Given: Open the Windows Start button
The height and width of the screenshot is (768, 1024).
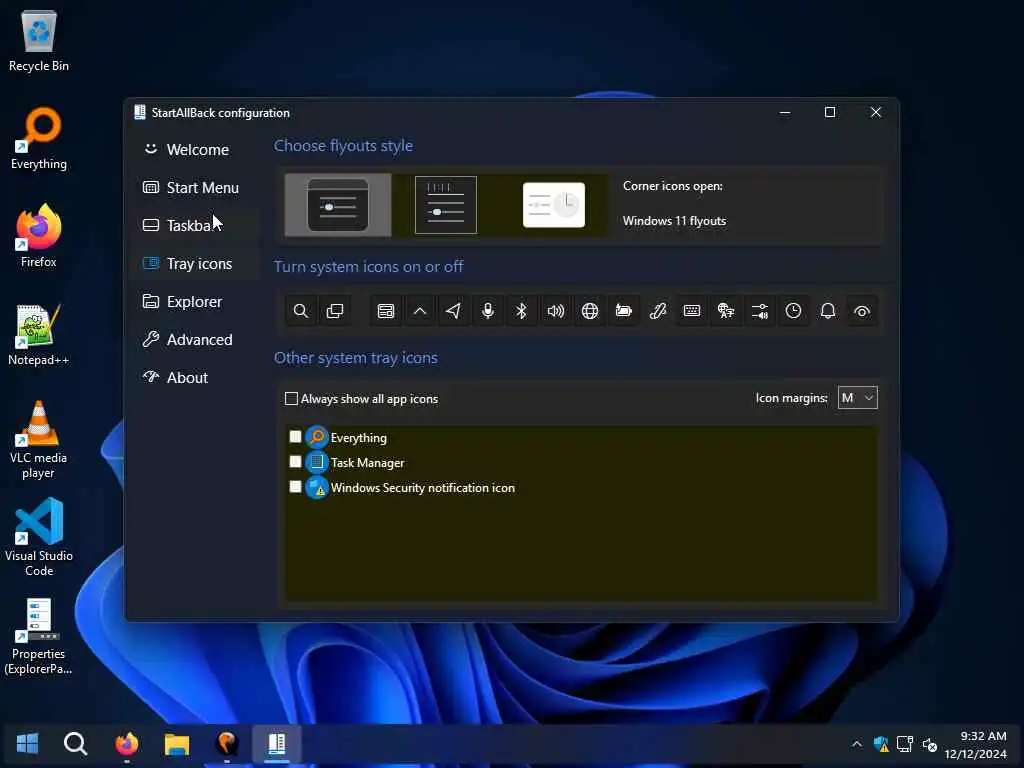Looking at the screenshot, I should tap(27, 743).
